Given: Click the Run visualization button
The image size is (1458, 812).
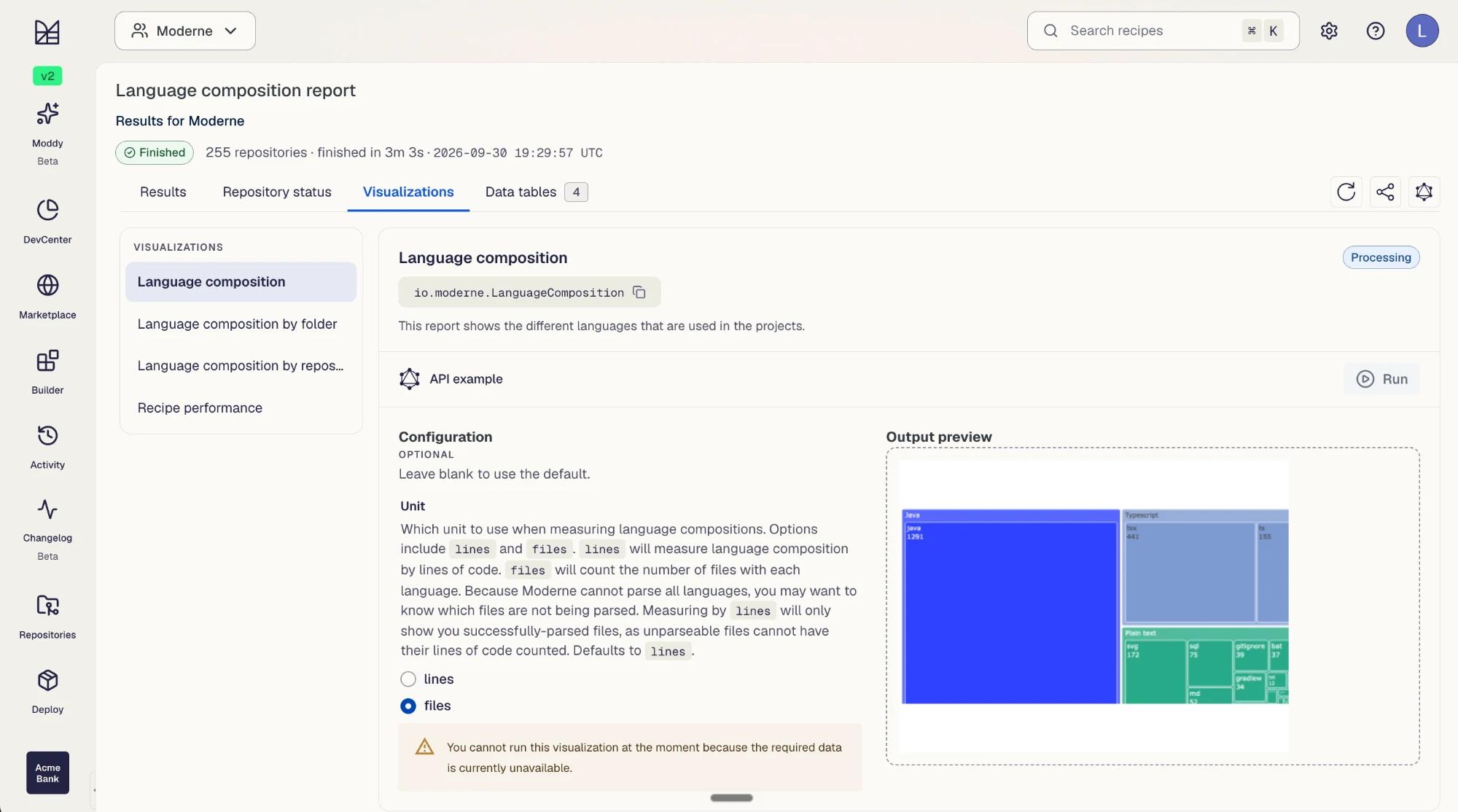Looking at the screenshot, I should 1382,379.
